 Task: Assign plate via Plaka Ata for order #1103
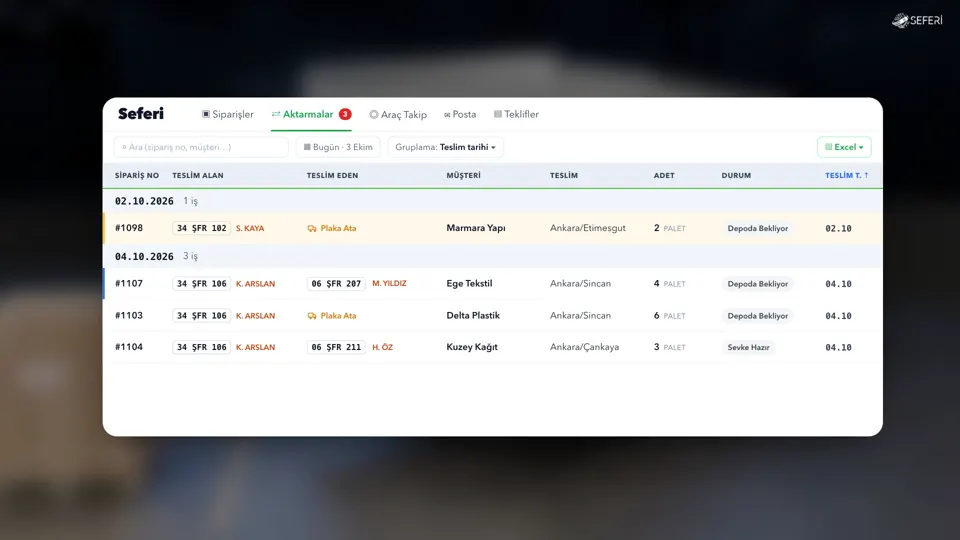(x=332, y=316)
